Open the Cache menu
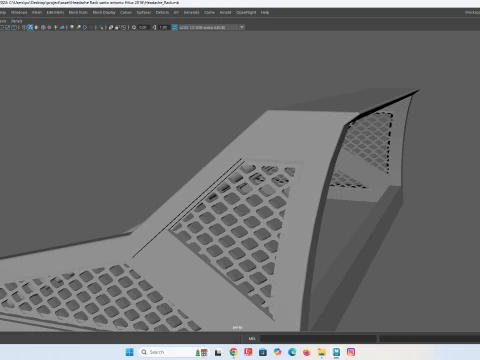This screenshot has height=360, width=480. (209, 12)
